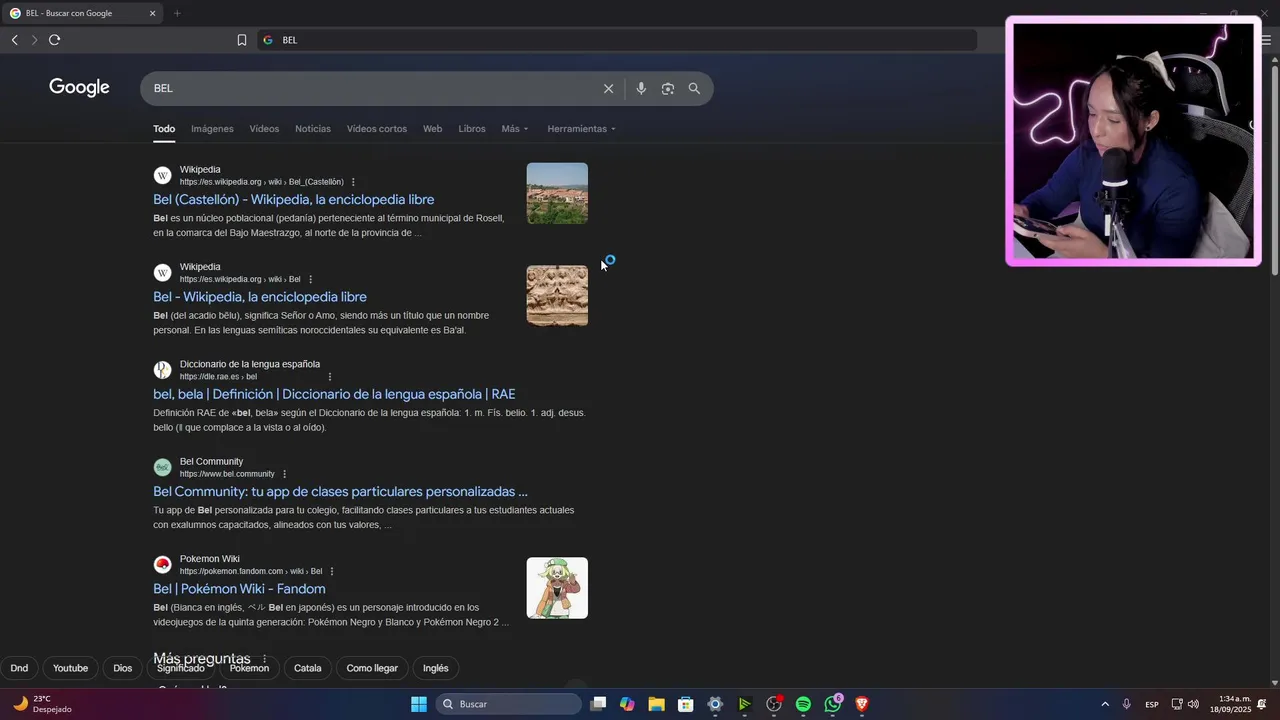The height and width of the screenshot is (720, 1280).
Task: Open the Castellón village thumbnail image
Action: click(x=557, y=193)
